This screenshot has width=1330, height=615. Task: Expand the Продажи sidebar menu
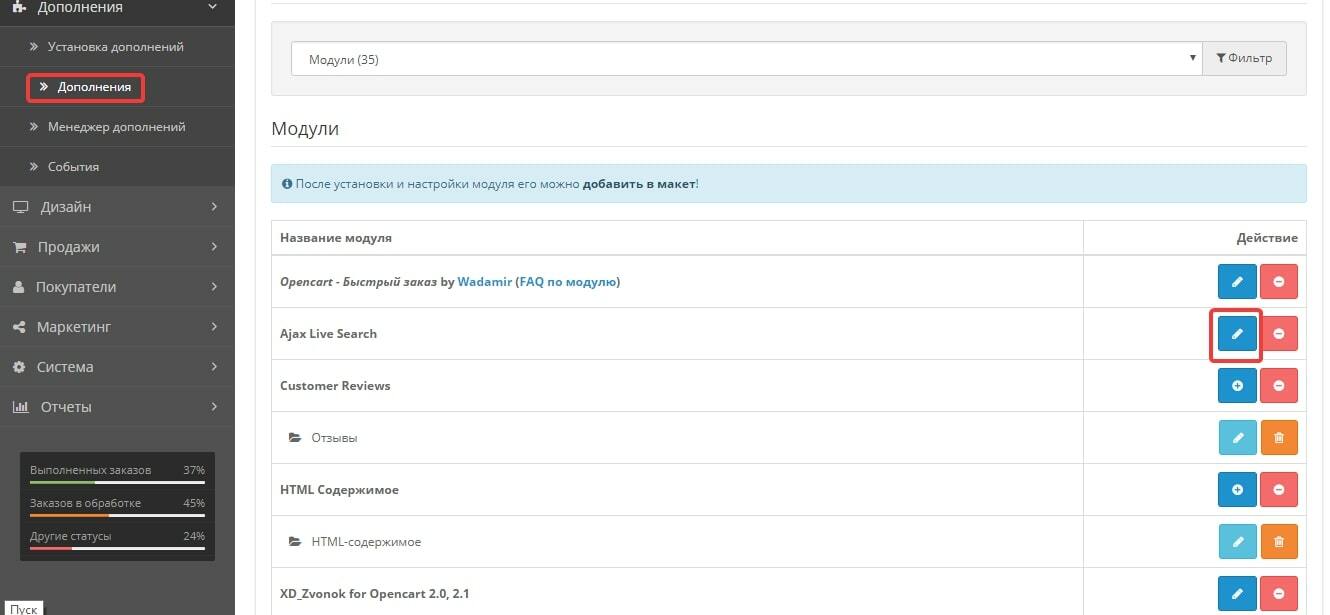[x=117, y=247]
